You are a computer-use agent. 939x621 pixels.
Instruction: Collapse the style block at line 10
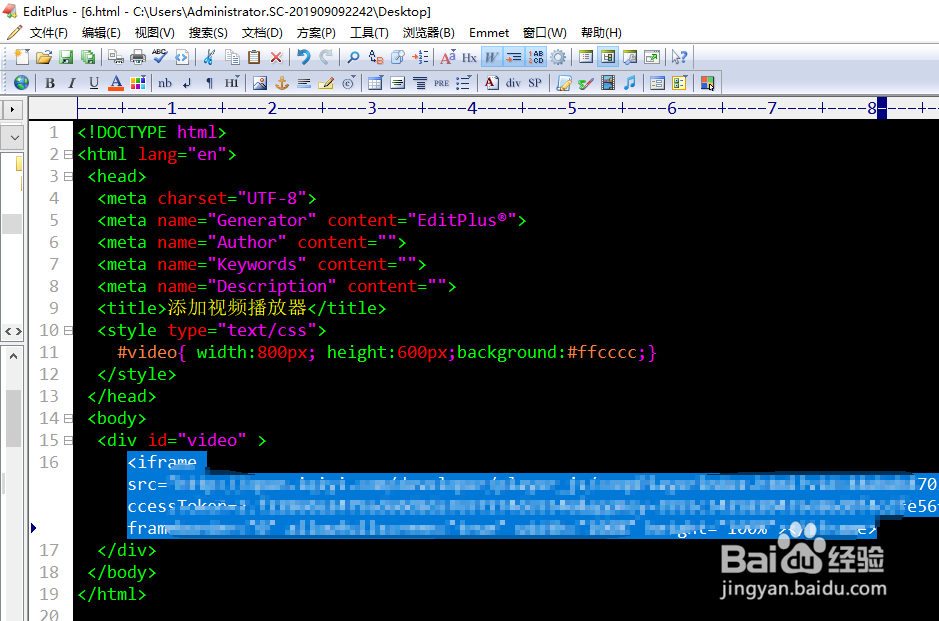[x=68, y=331]
